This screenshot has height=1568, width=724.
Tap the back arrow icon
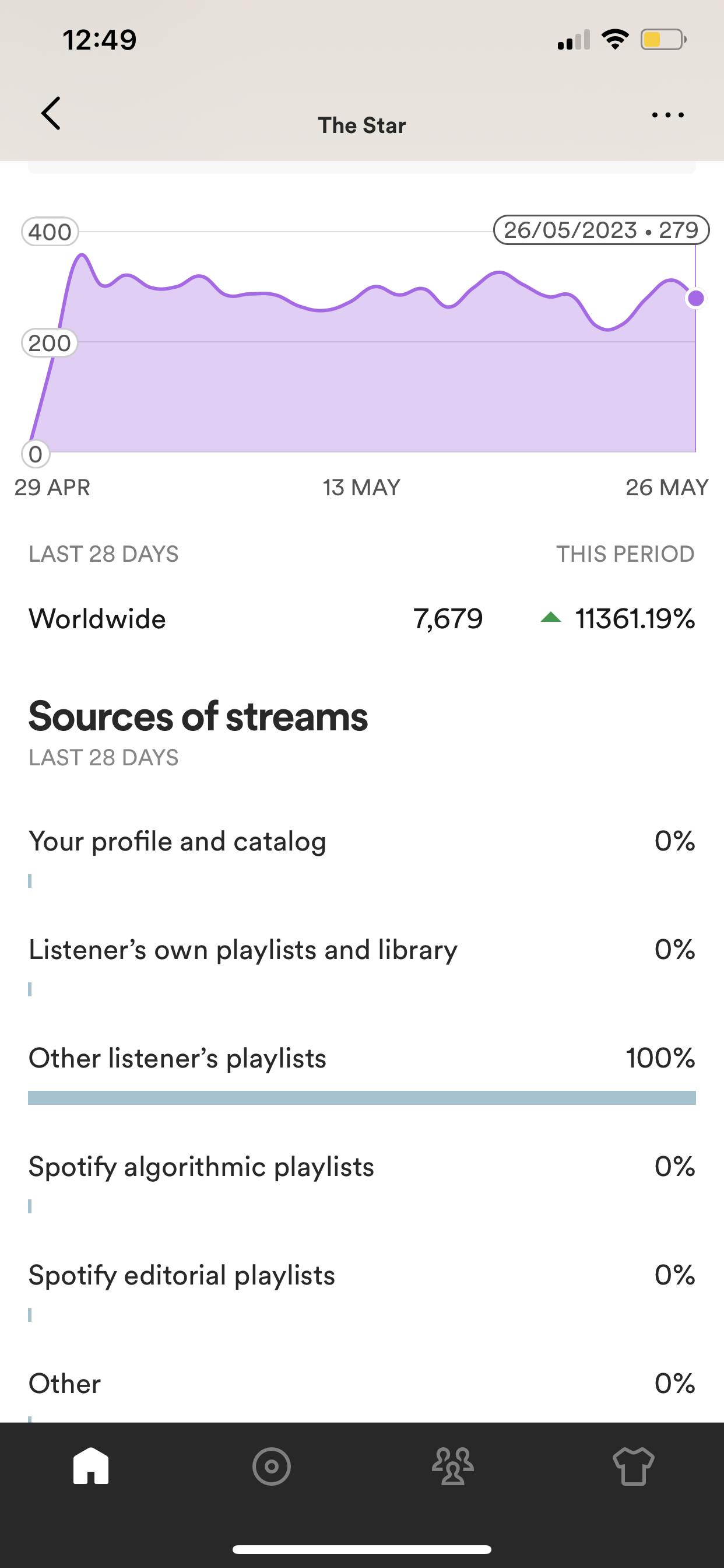pos(51,114)
